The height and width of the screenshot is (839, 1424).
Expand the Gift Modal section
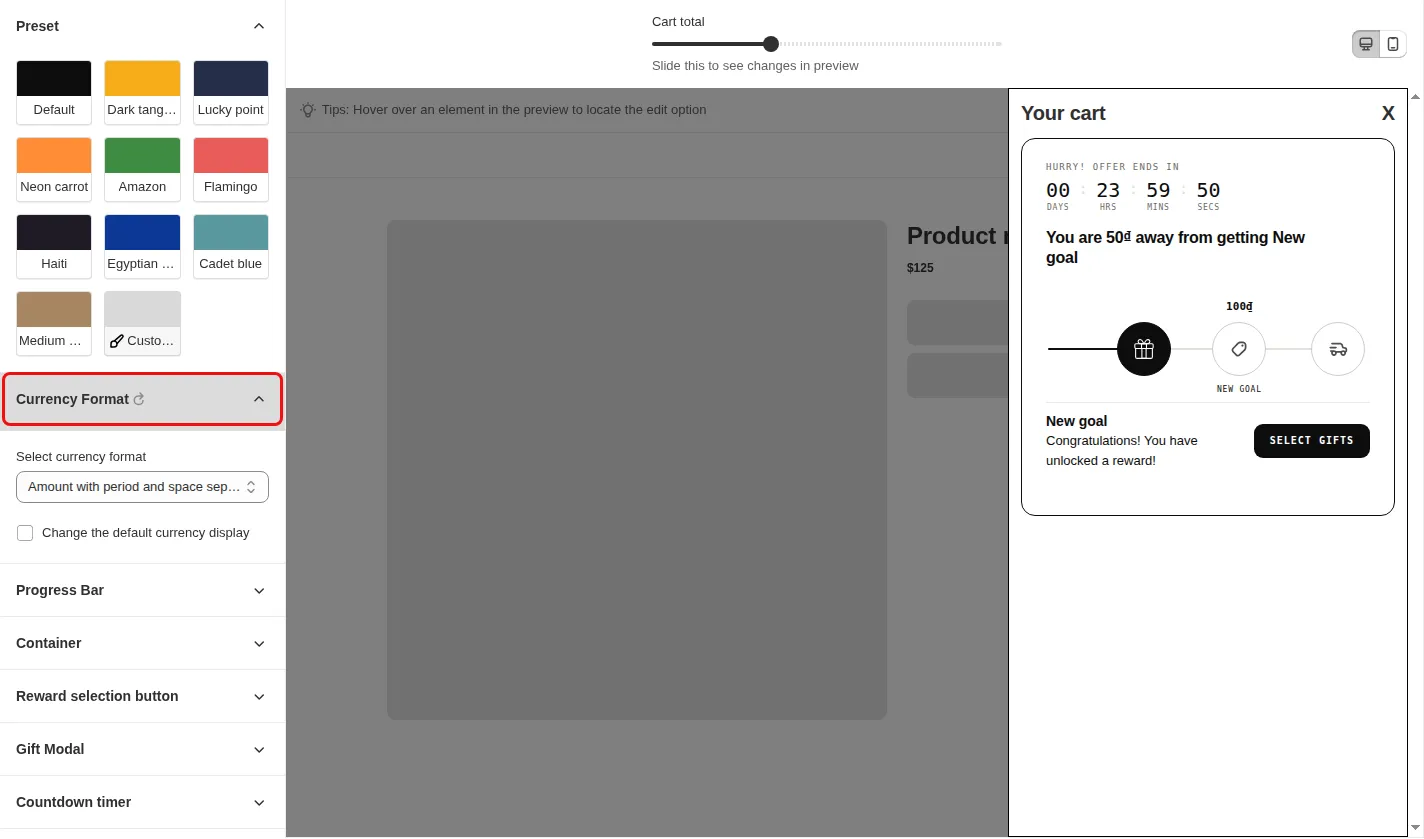pyautogui.click(x=142, y=749)
